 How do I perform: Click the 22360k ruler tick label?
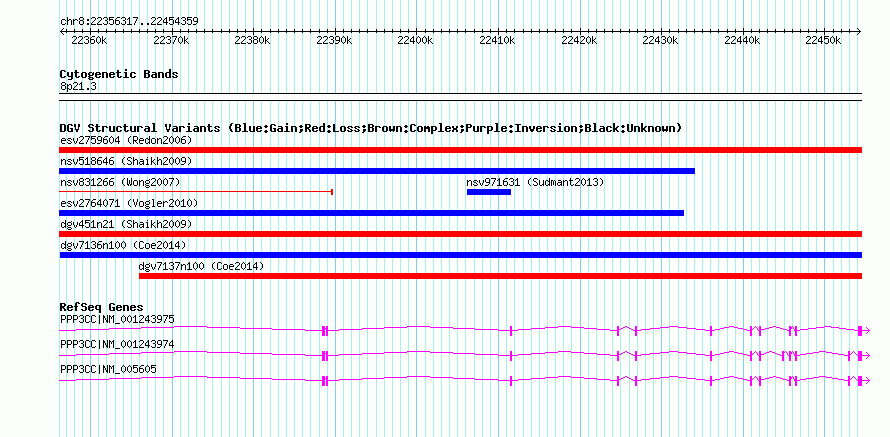90,41
